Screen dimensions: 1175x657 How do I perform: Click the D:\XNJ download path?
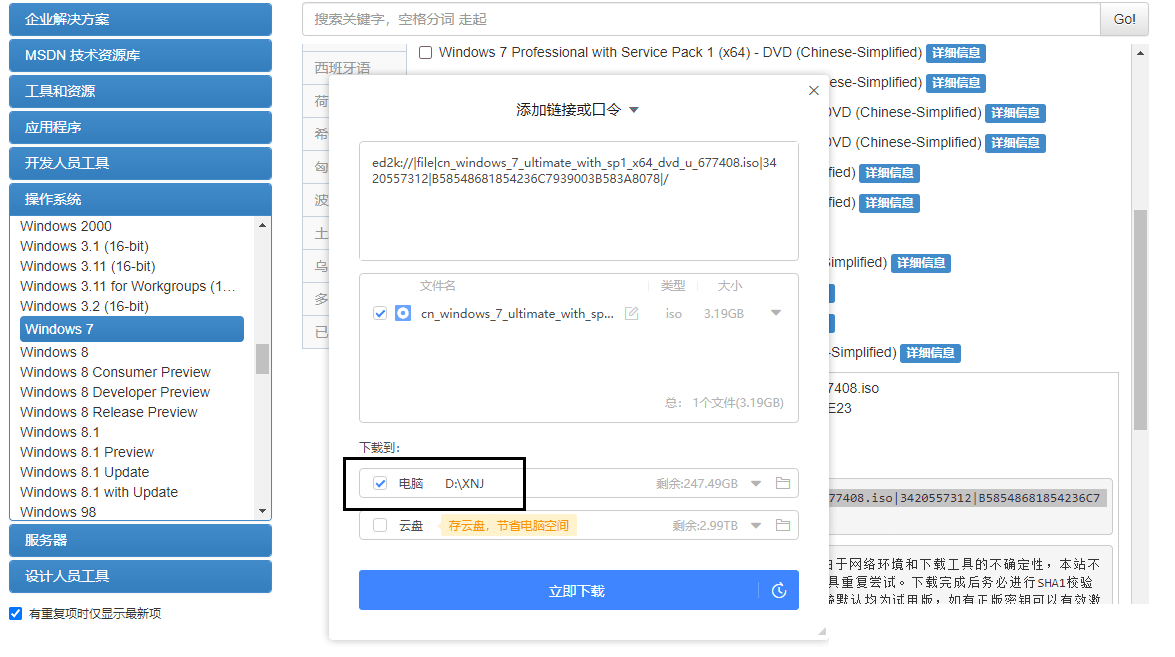(x=465, y=484)
